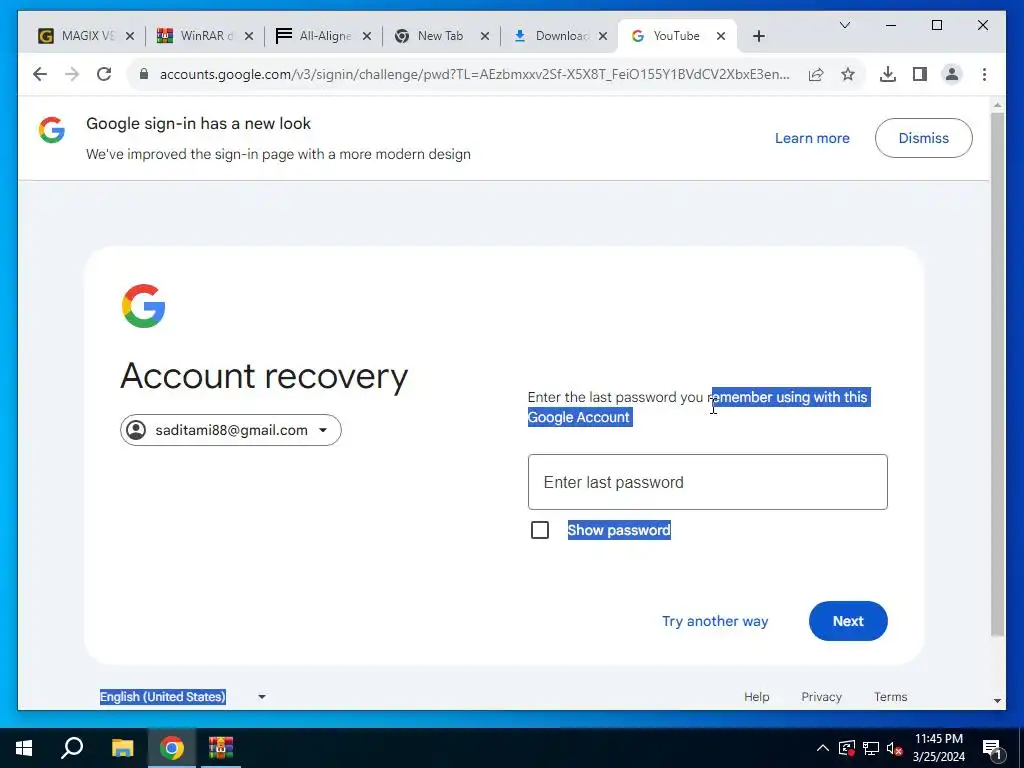
Task: Click the Show password label
Action: (618, 530)
